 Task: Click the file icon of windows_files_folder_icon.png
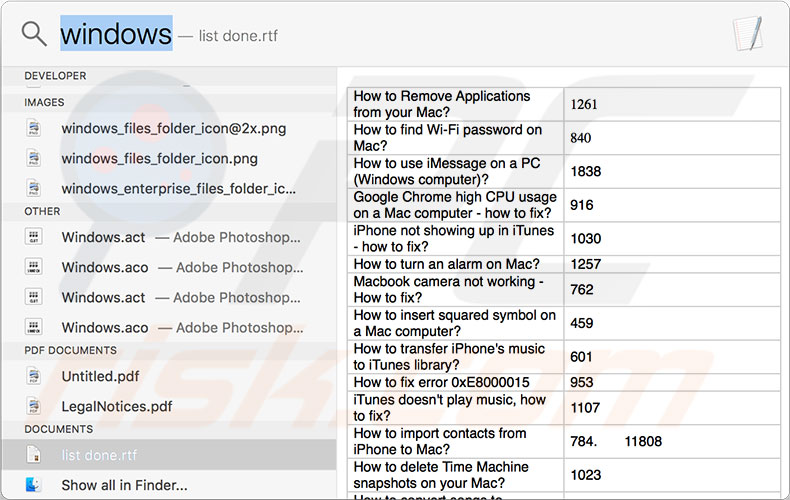(34, 158)
